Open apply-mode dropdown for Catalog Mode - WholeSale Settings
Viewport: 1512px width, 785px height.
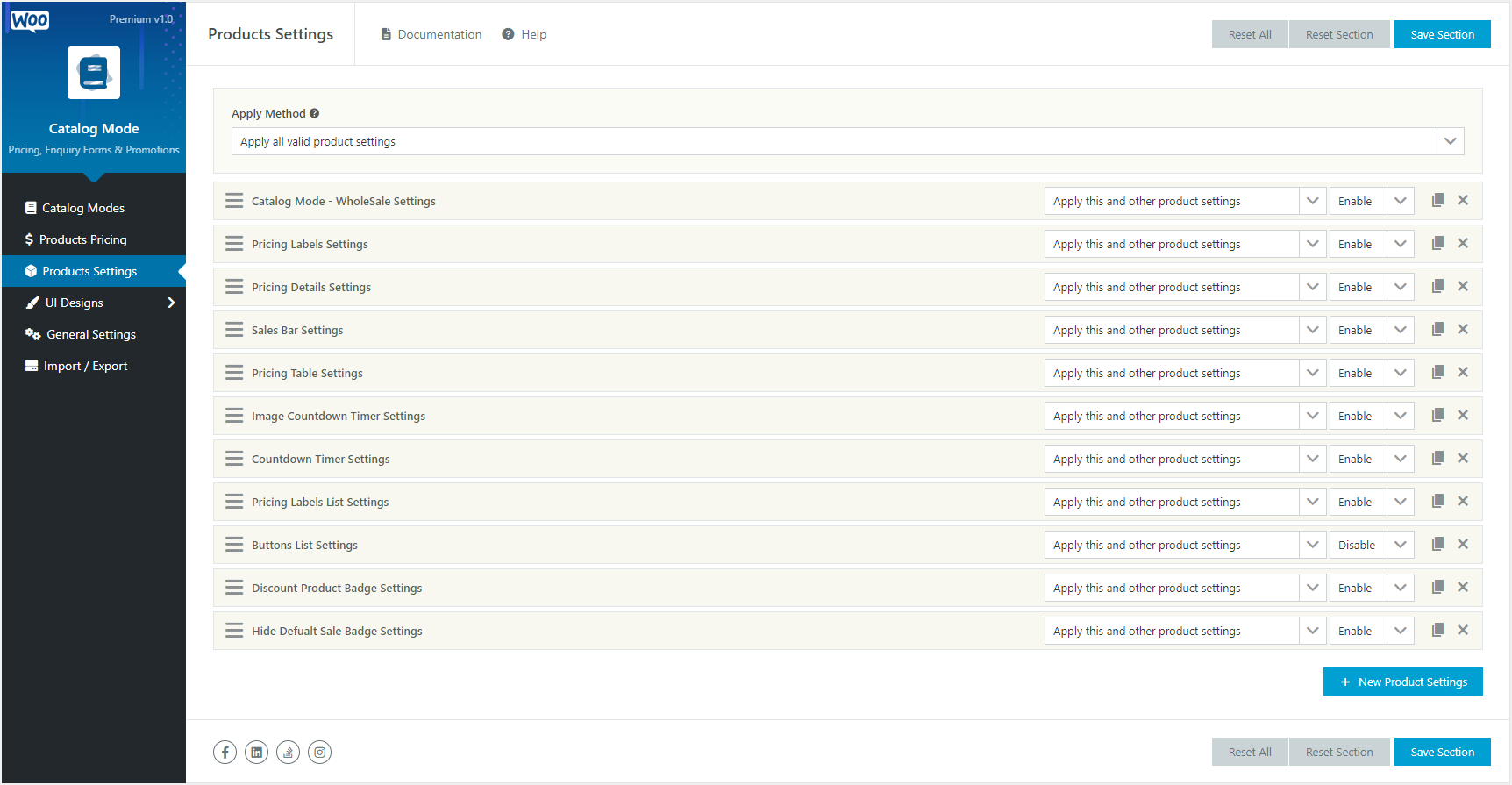(x=1185, y=201)
